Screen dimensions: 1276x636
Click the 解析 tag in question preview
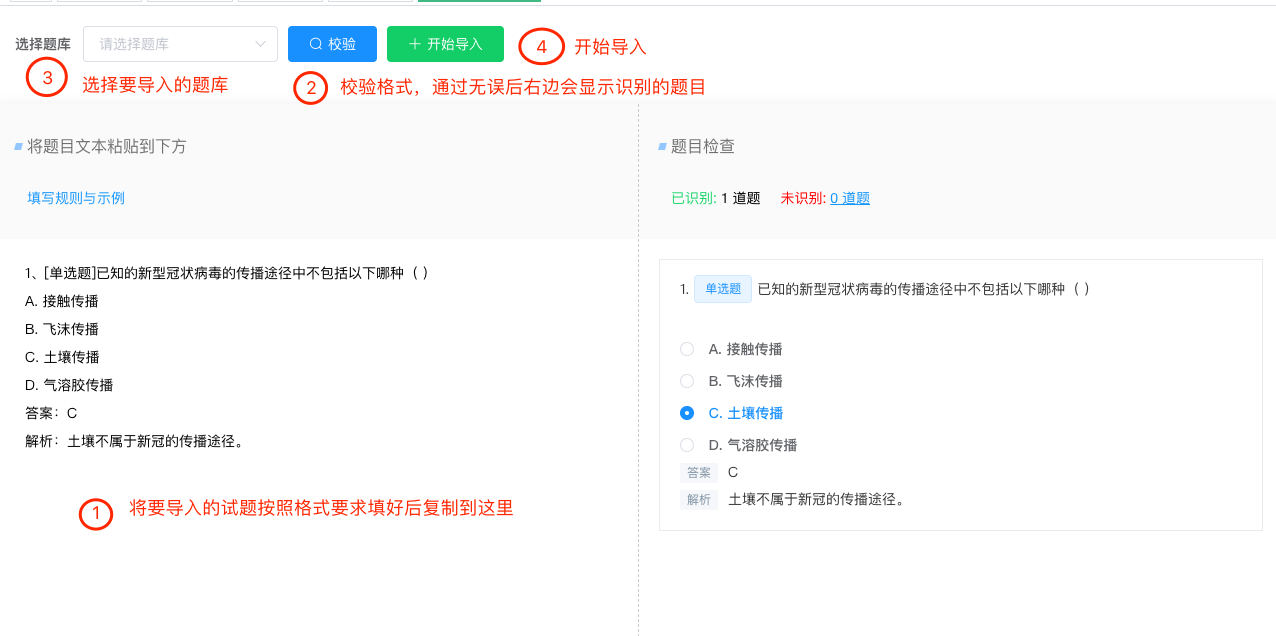click(698, 499)
